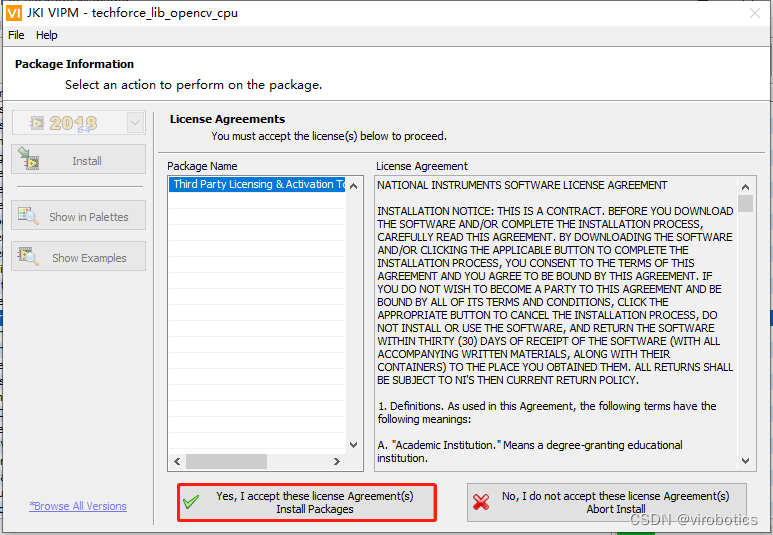
Task: Open the LabVIEW 2018 version dropdown
Action: pos(135,123)
